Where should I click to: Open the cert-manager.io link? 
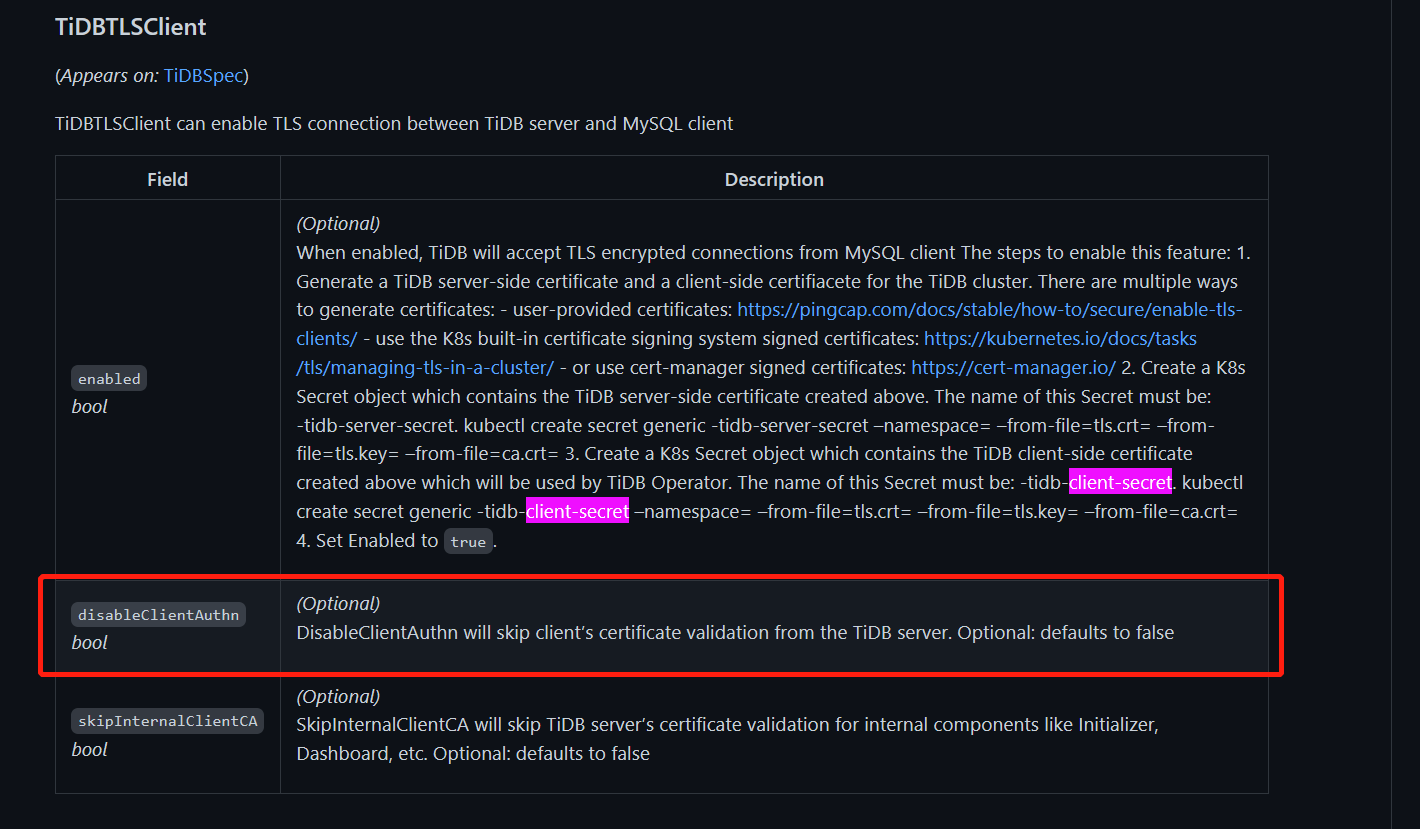point(1013,367)
